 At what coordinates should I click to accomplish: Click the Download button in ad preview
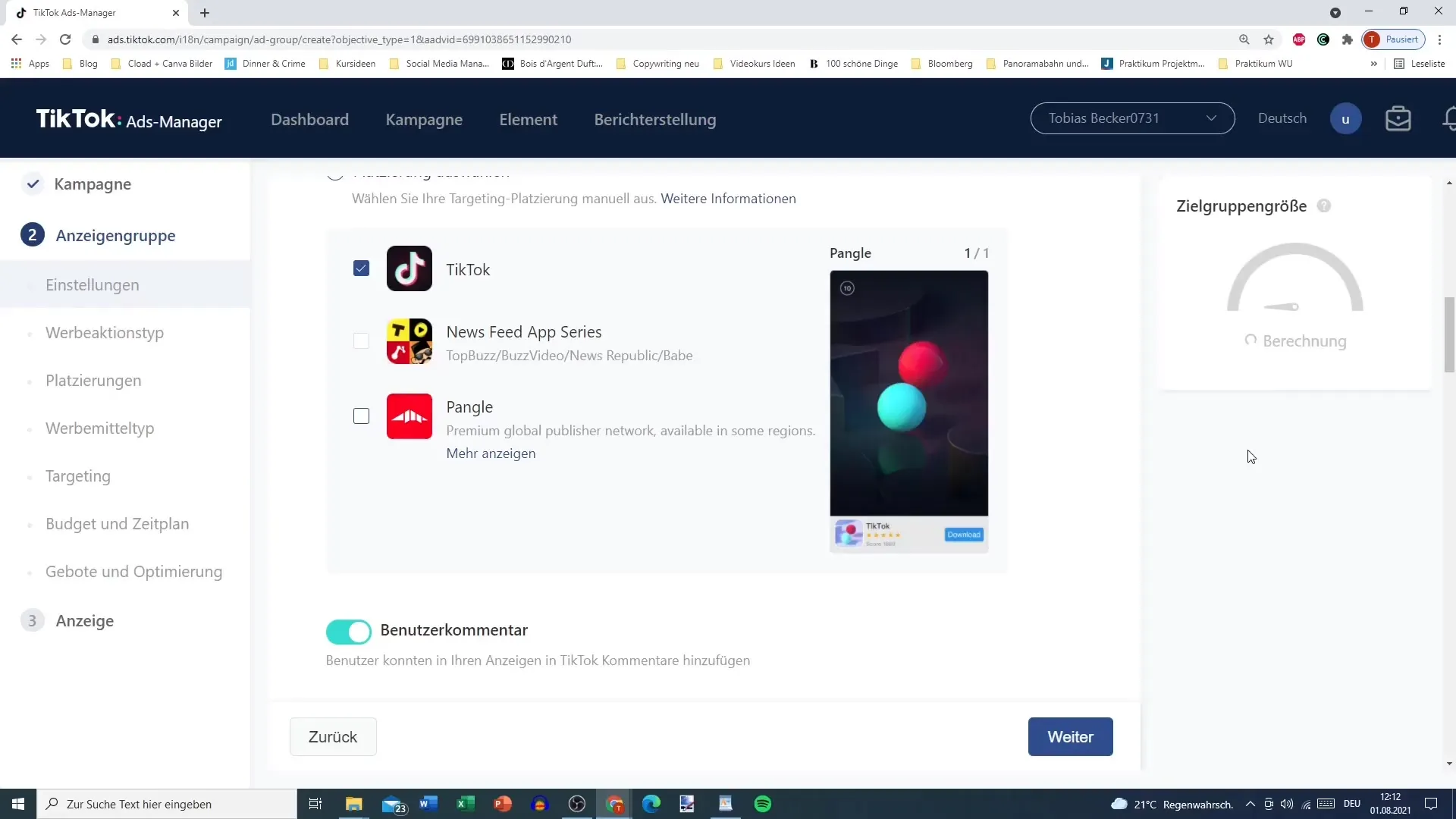coord(964,535)
